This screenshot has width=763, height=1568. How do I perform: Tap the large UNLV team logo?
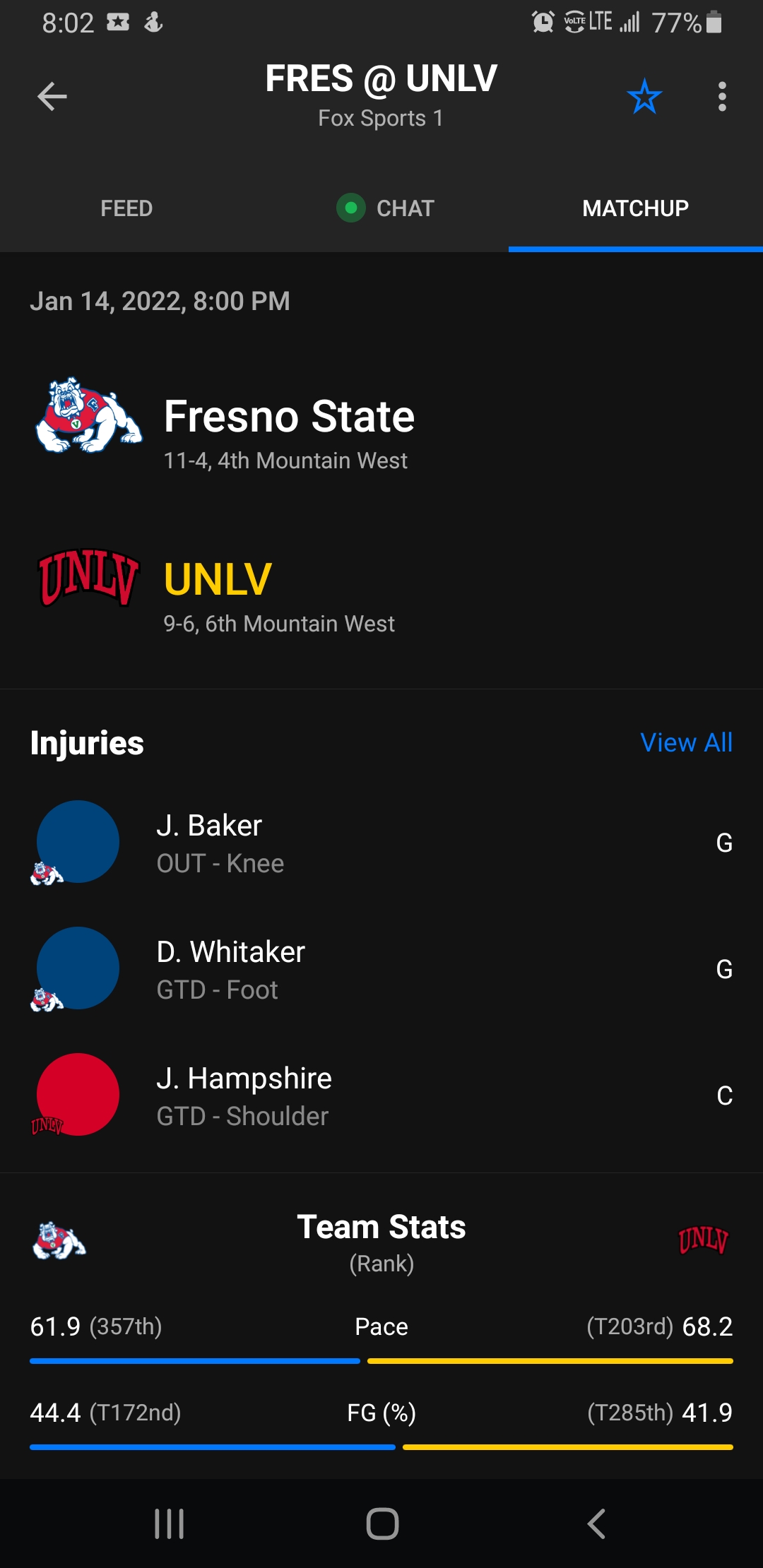(x=88, y=578)
